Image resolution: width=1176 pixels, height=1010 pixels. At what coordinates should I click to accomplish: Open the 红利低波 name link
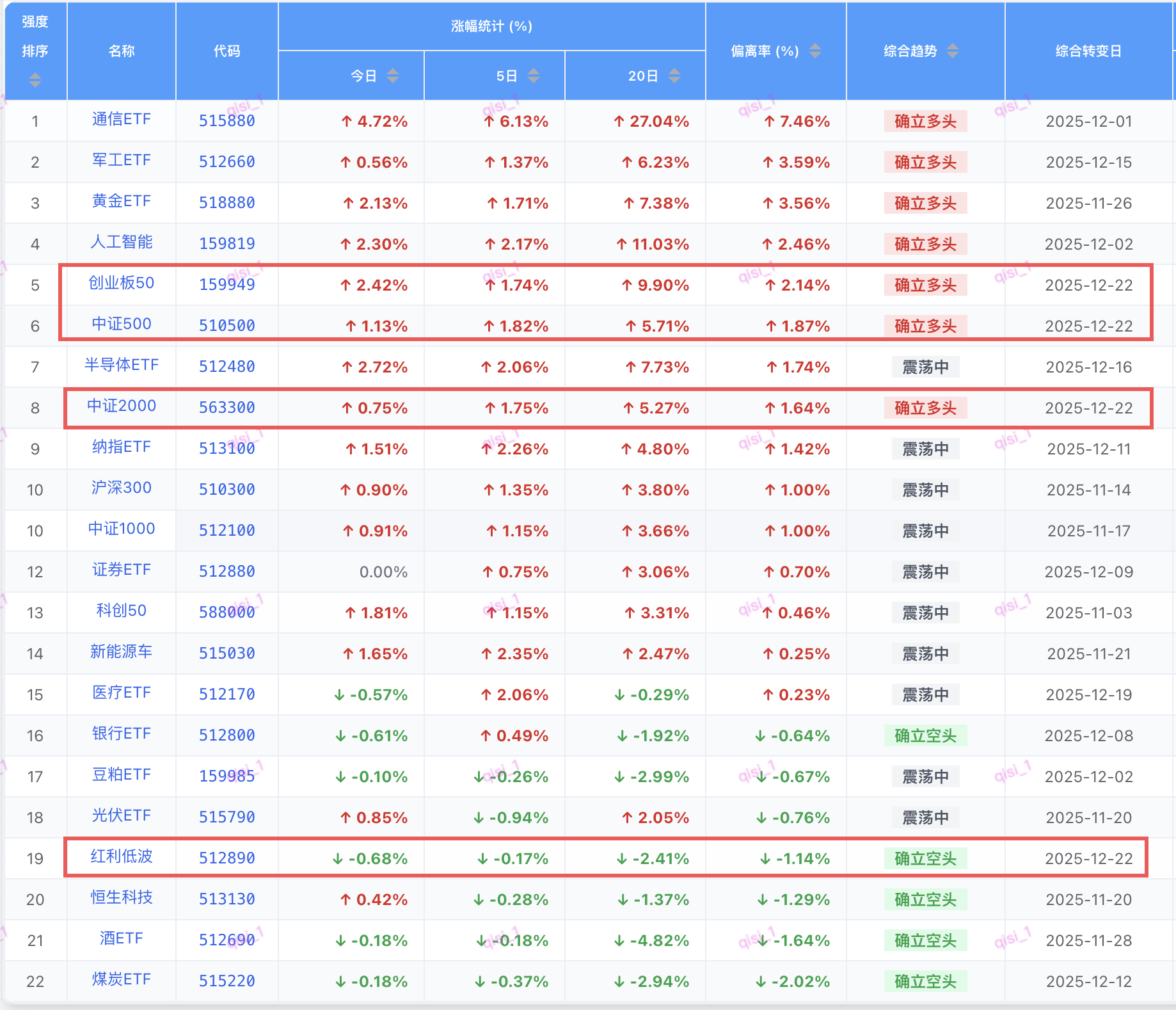(x=121, y=857)
